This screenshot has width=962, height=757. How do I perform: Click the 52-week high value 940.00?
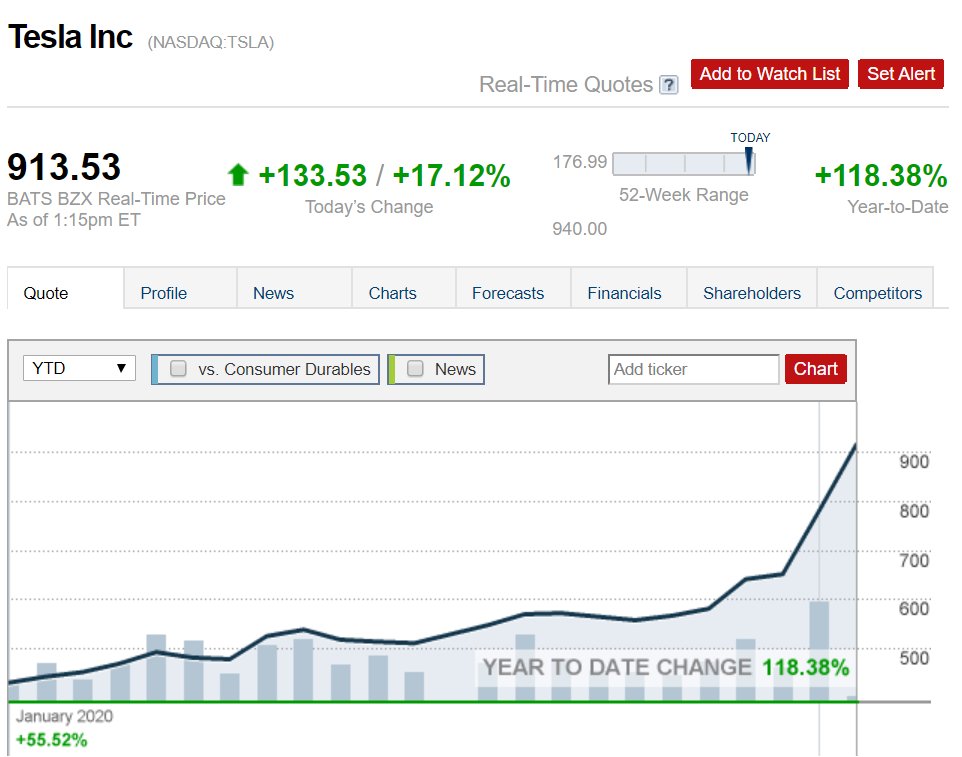tap(579, 229)
